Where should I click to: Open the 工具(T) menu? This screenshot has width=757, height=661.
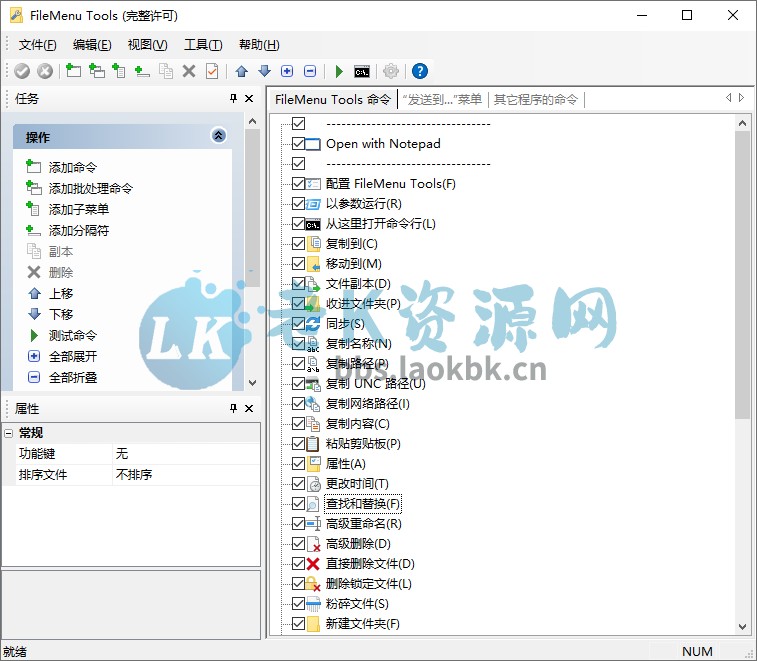tap(203, 45)
